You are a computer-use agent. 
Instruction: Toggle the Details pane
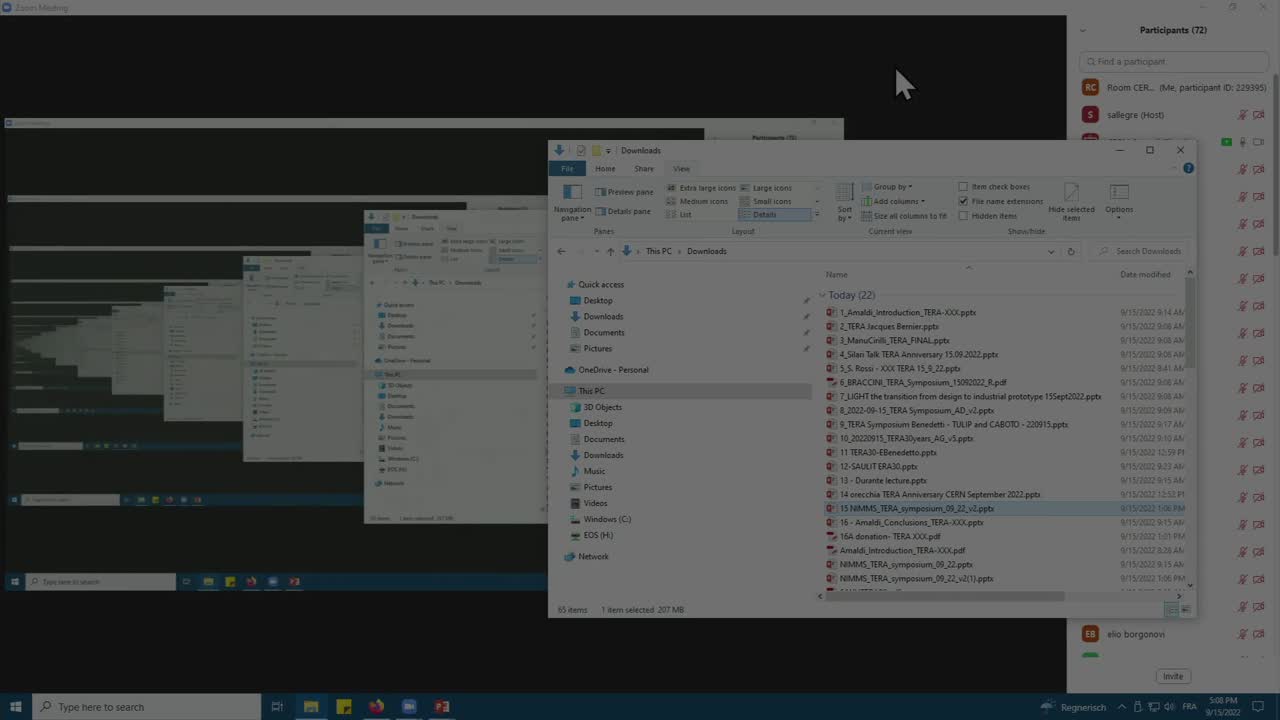click(623, 211)
